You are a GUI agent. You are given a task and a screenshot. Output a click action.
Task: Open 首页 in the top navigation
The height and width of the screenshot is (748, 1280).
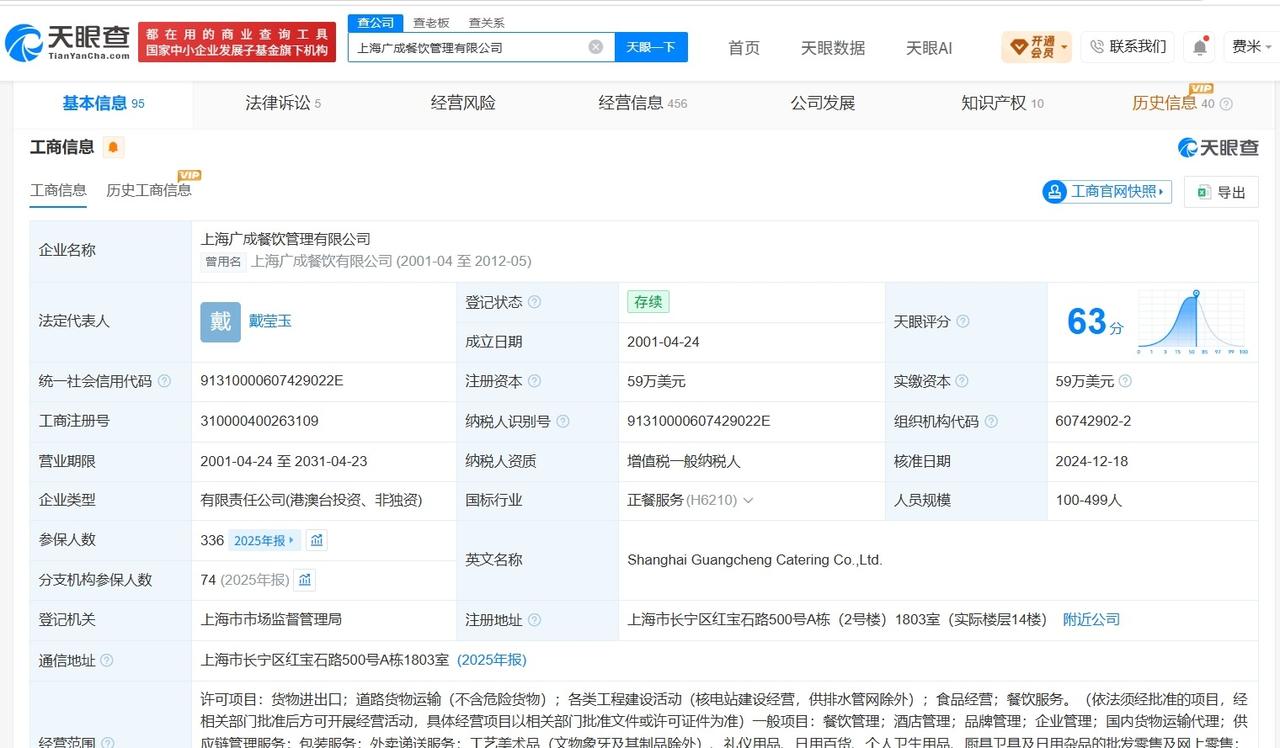pyautogui.click(x=744, y=47)
